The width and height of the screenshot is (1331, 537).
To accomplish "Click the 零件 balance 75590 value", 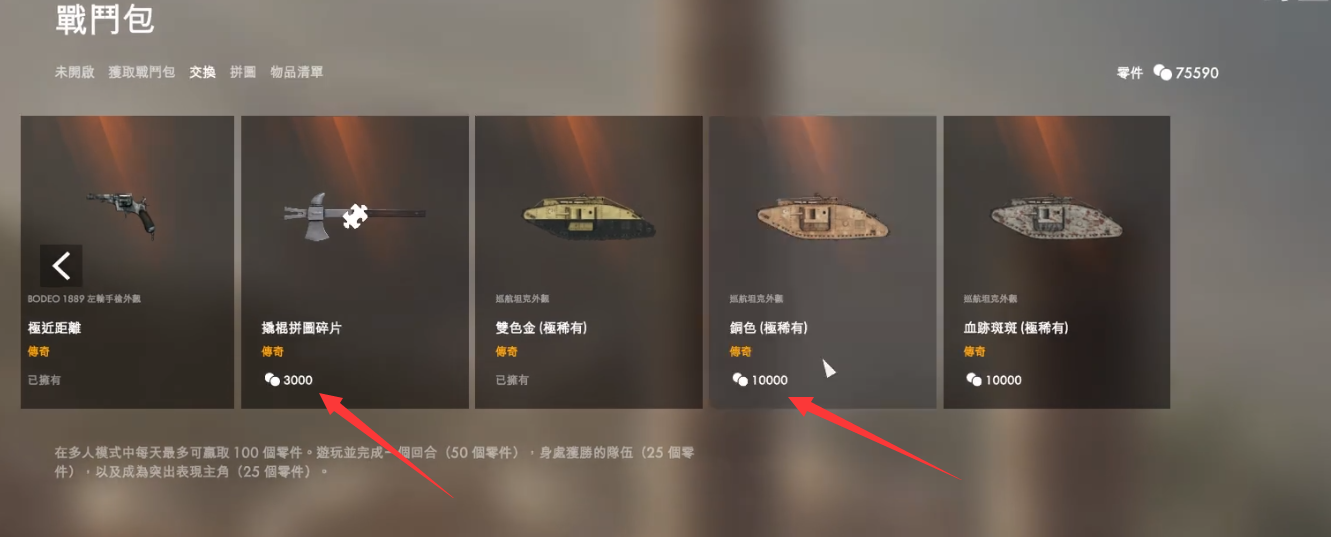I will click(1197, 73).
